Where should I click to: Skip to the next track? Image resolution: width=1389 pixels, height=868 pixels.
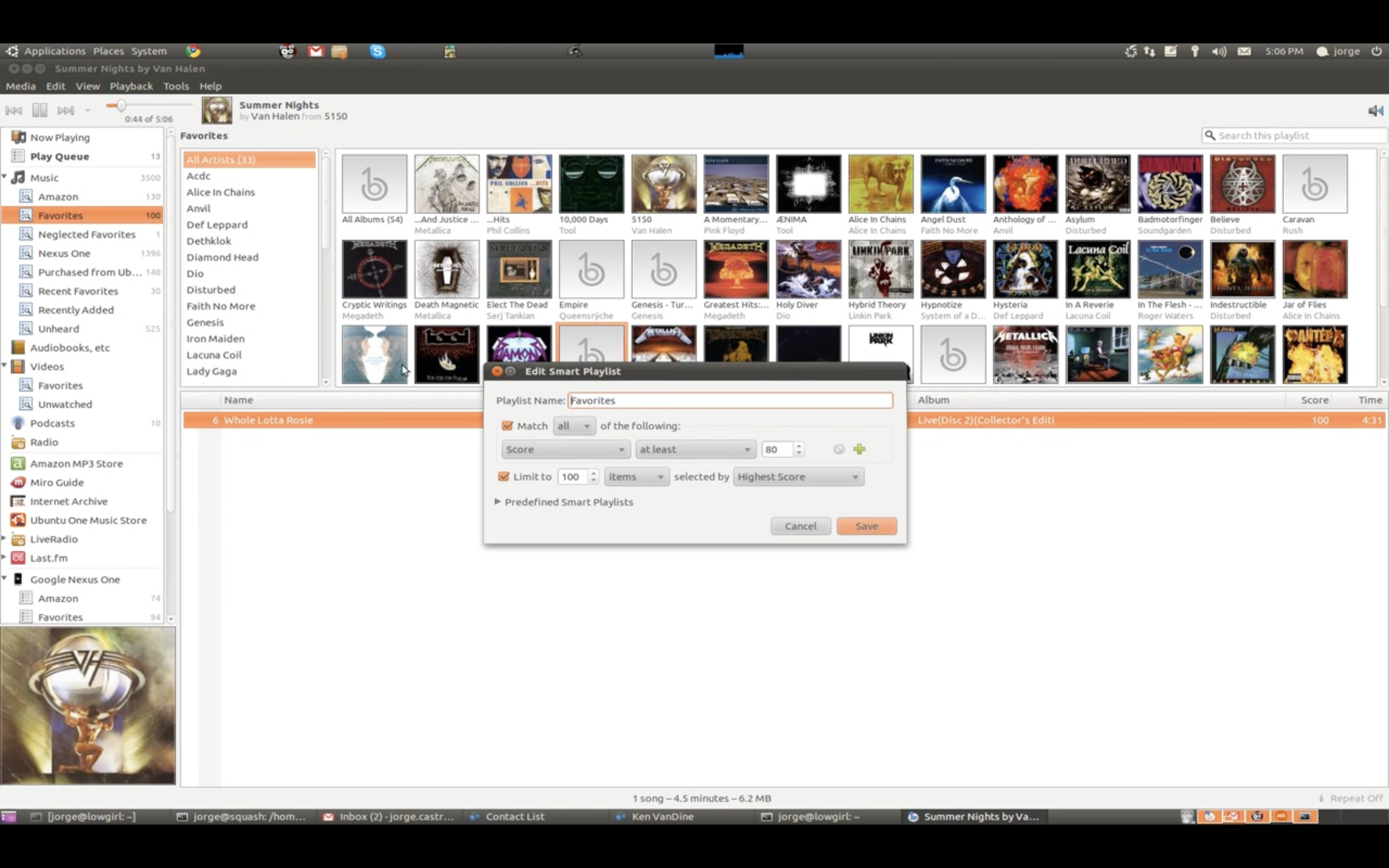66,110
